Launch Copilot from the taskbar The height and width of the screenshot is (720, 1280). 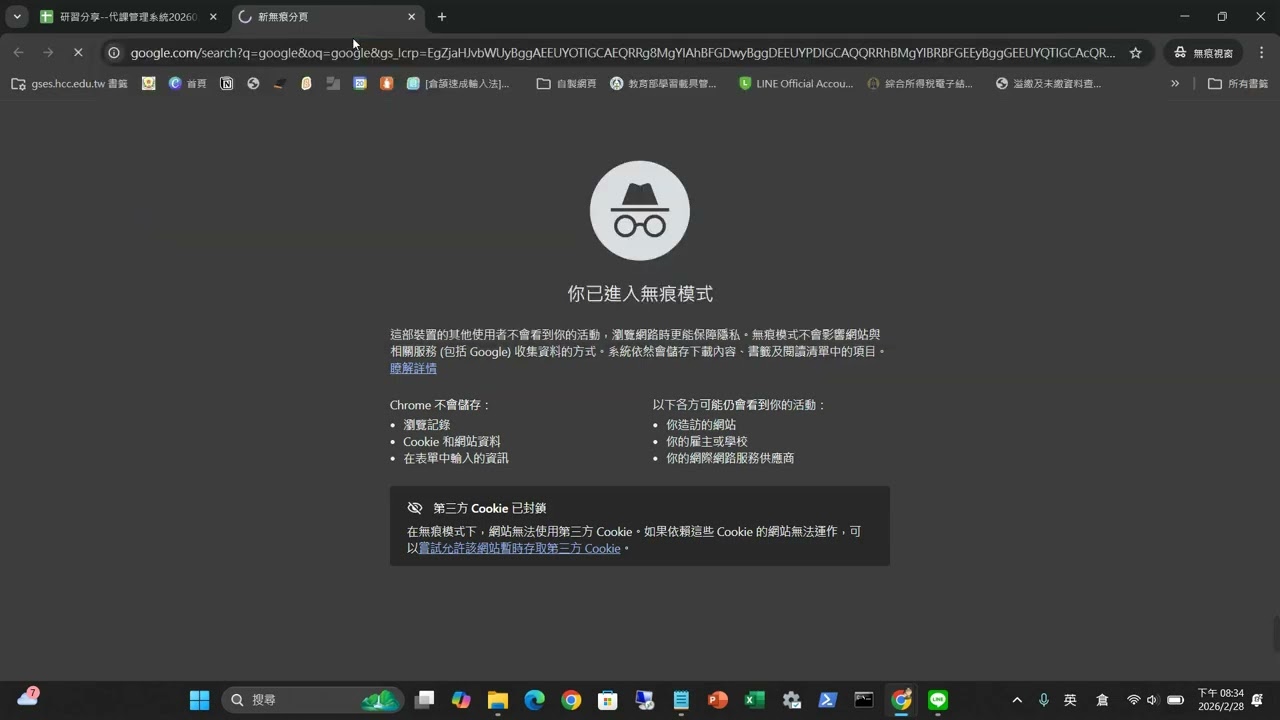tap(461, 700)
